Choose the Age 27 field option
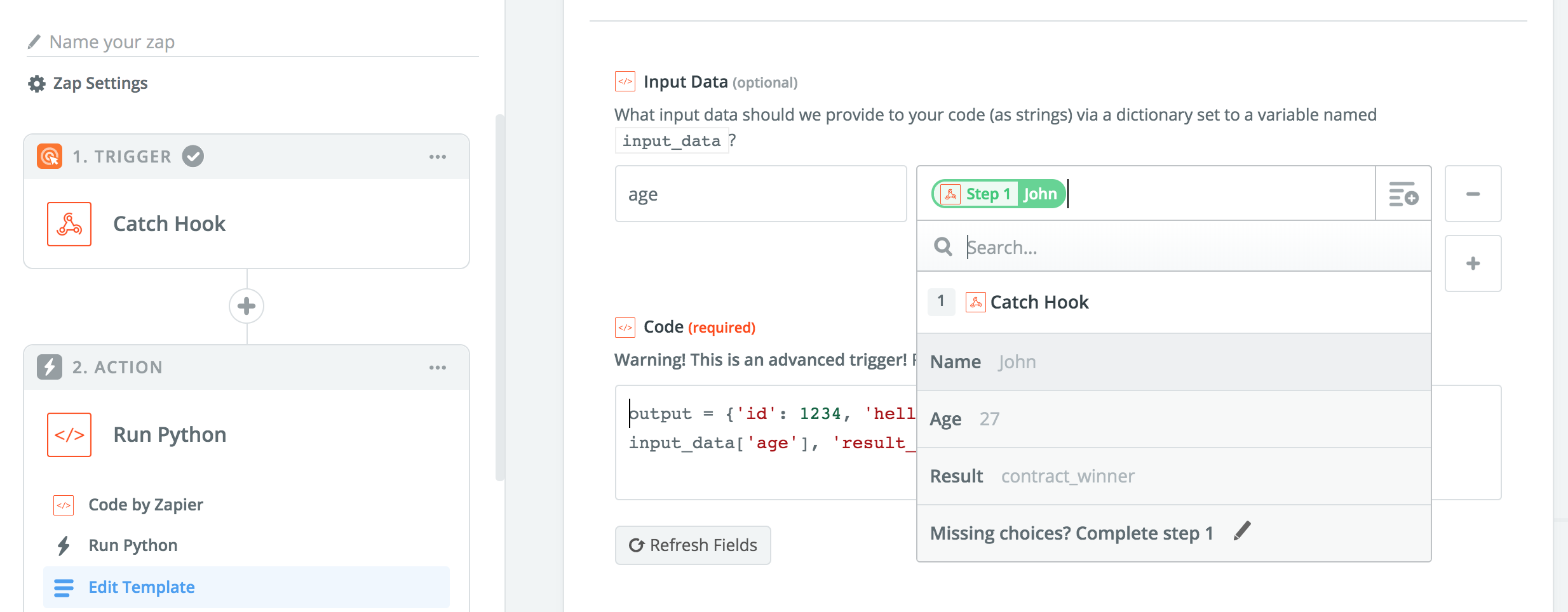The height and width of the screenshot is (612, 1568). [x=1174, y=419]
